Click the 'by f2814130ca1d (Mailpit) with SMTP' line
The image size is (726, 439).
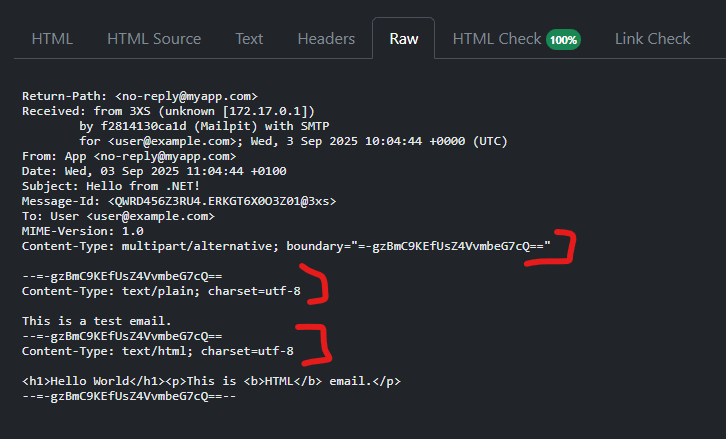tap(204, 126)
